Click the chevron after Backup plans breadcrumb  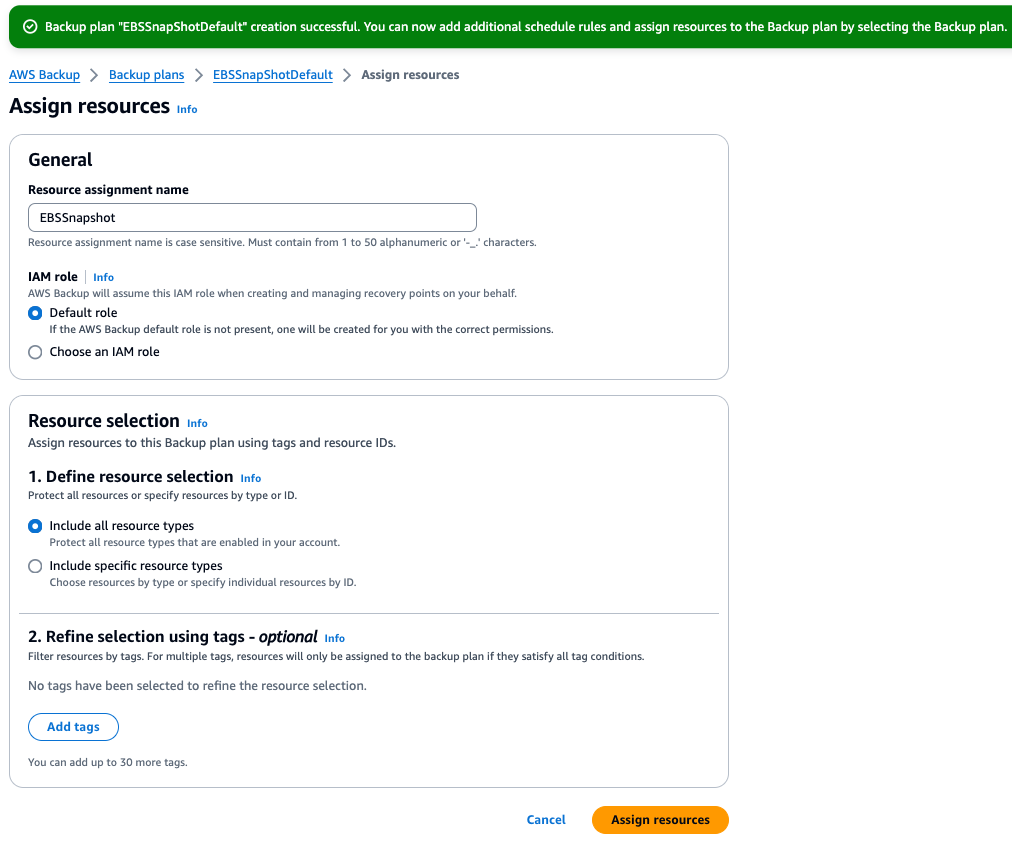(197, 74)
